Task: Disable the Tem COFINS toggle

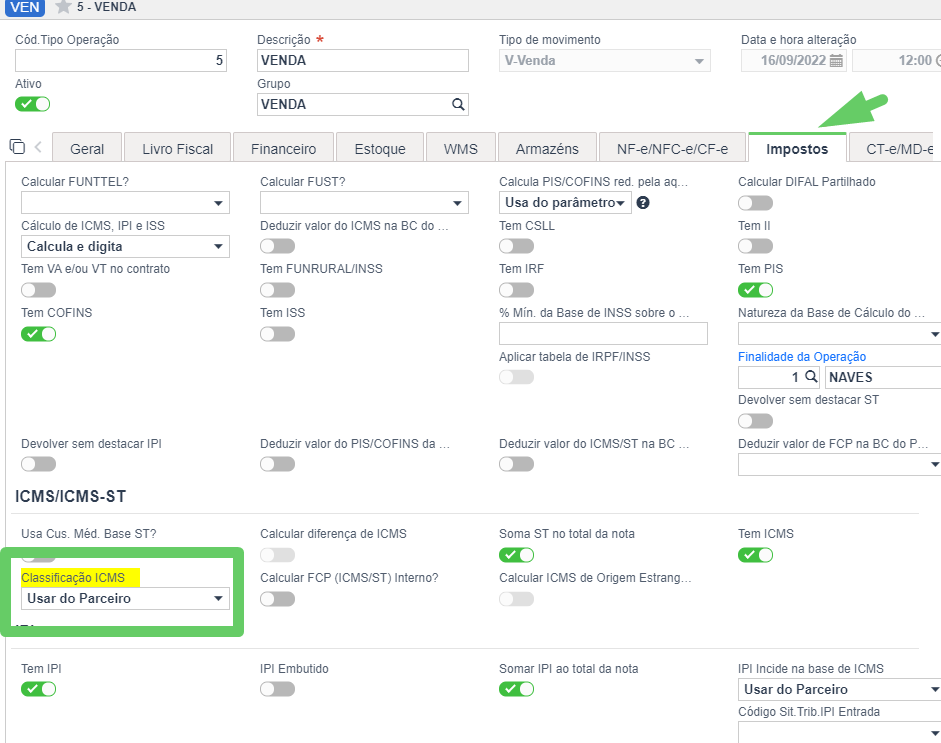Action: tap(38, 334)
